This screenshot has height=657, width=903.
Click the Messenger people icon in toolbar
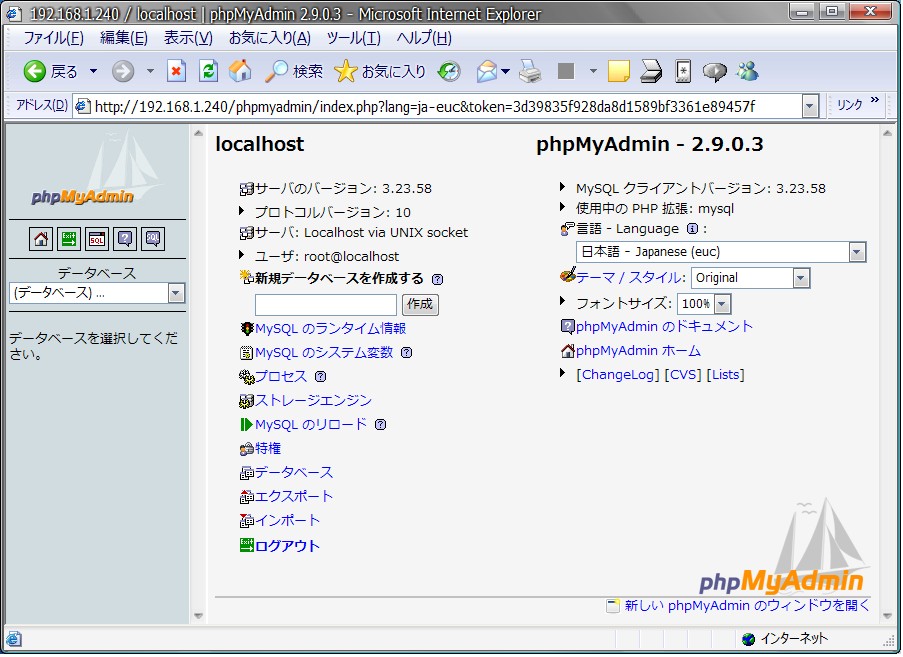(x=747, y=71)
